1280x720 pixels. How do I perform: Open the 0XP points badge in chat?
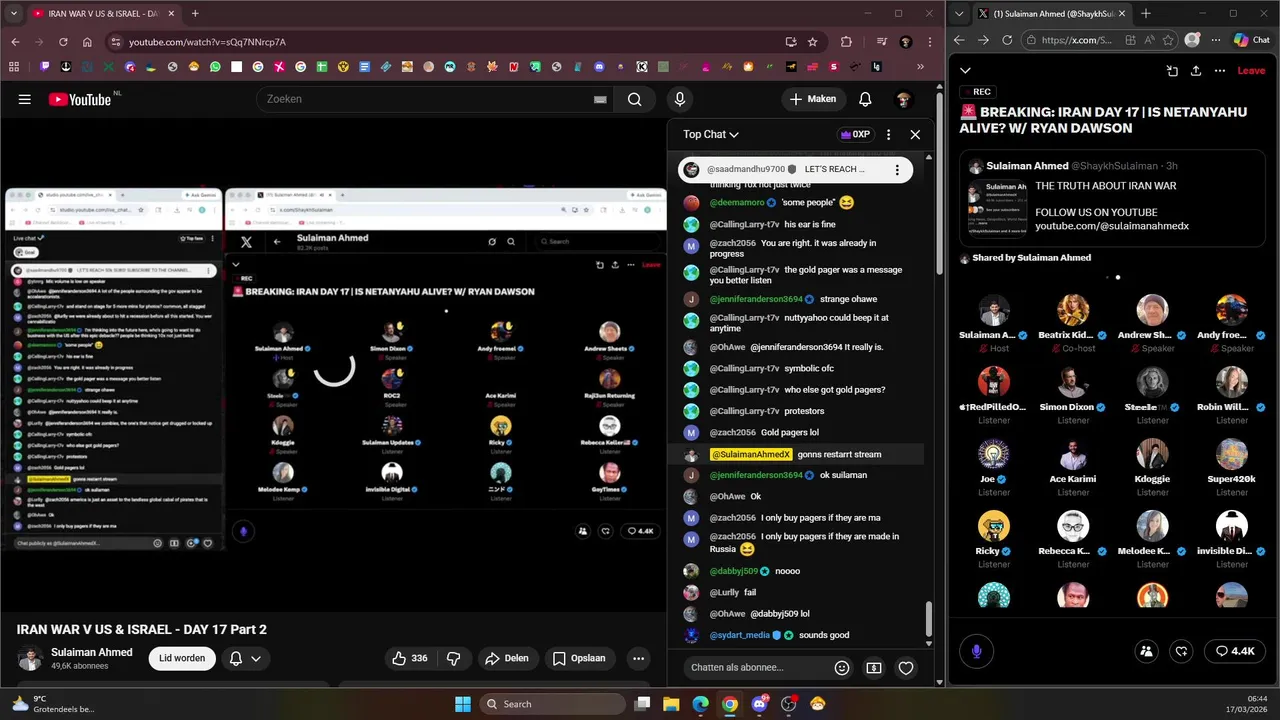[x=855, y=134]
